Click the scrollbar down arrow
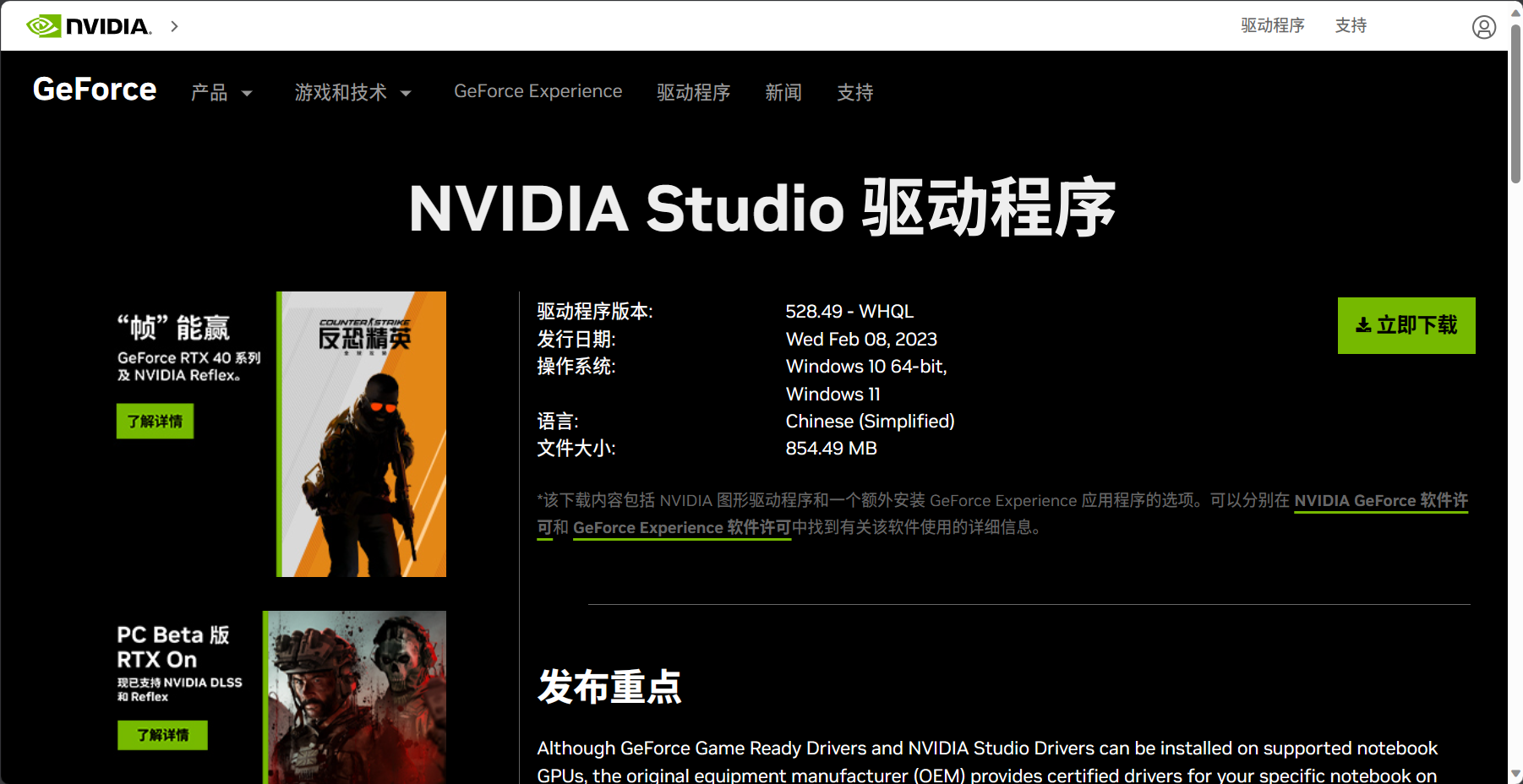Viewport: 1523px width, 784px height. pos(1515,774)
